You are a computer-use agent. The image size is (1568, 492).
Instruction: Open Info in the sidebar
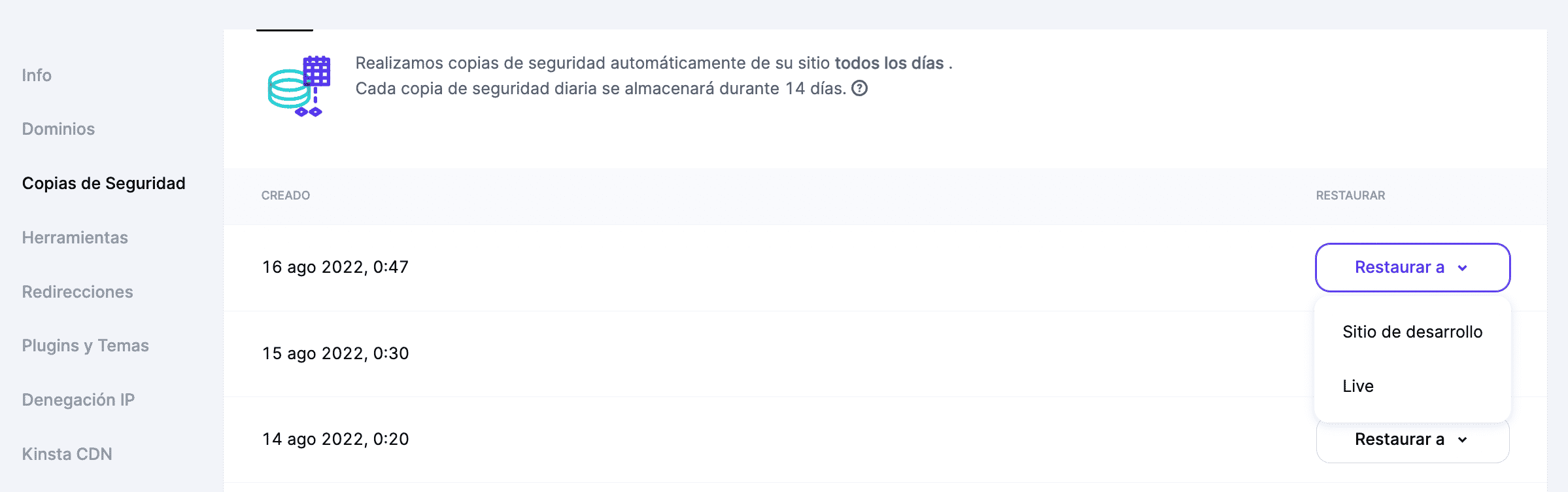click(x=37, y=75)
